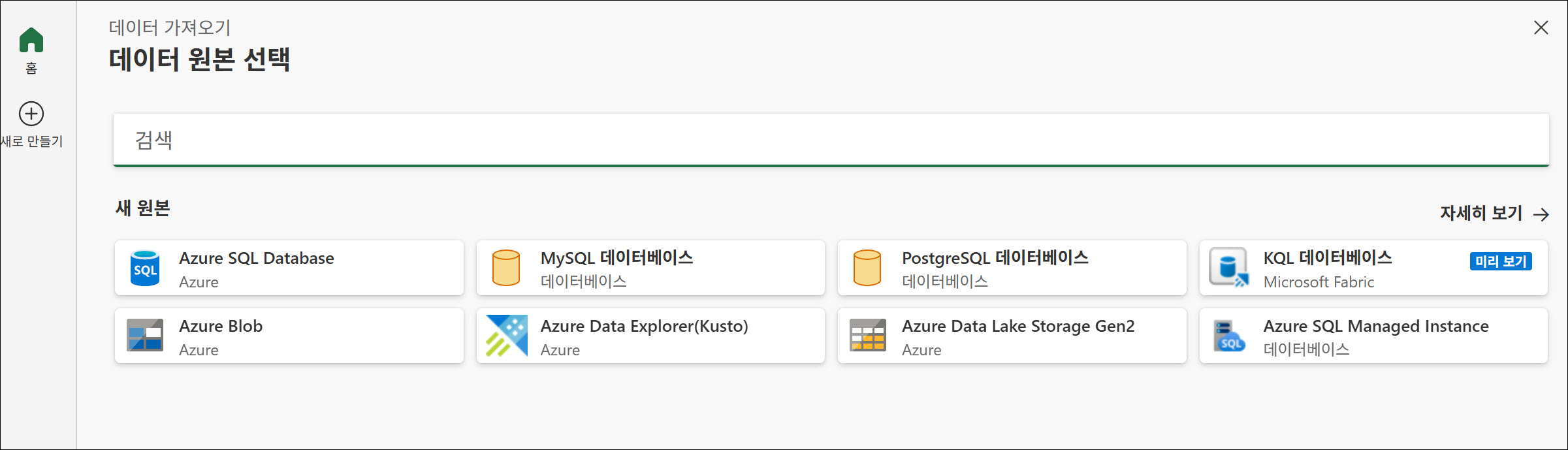Focus the 검색 search field
Viewport: 1568px width, 450px height.
(x=831, y=140)
